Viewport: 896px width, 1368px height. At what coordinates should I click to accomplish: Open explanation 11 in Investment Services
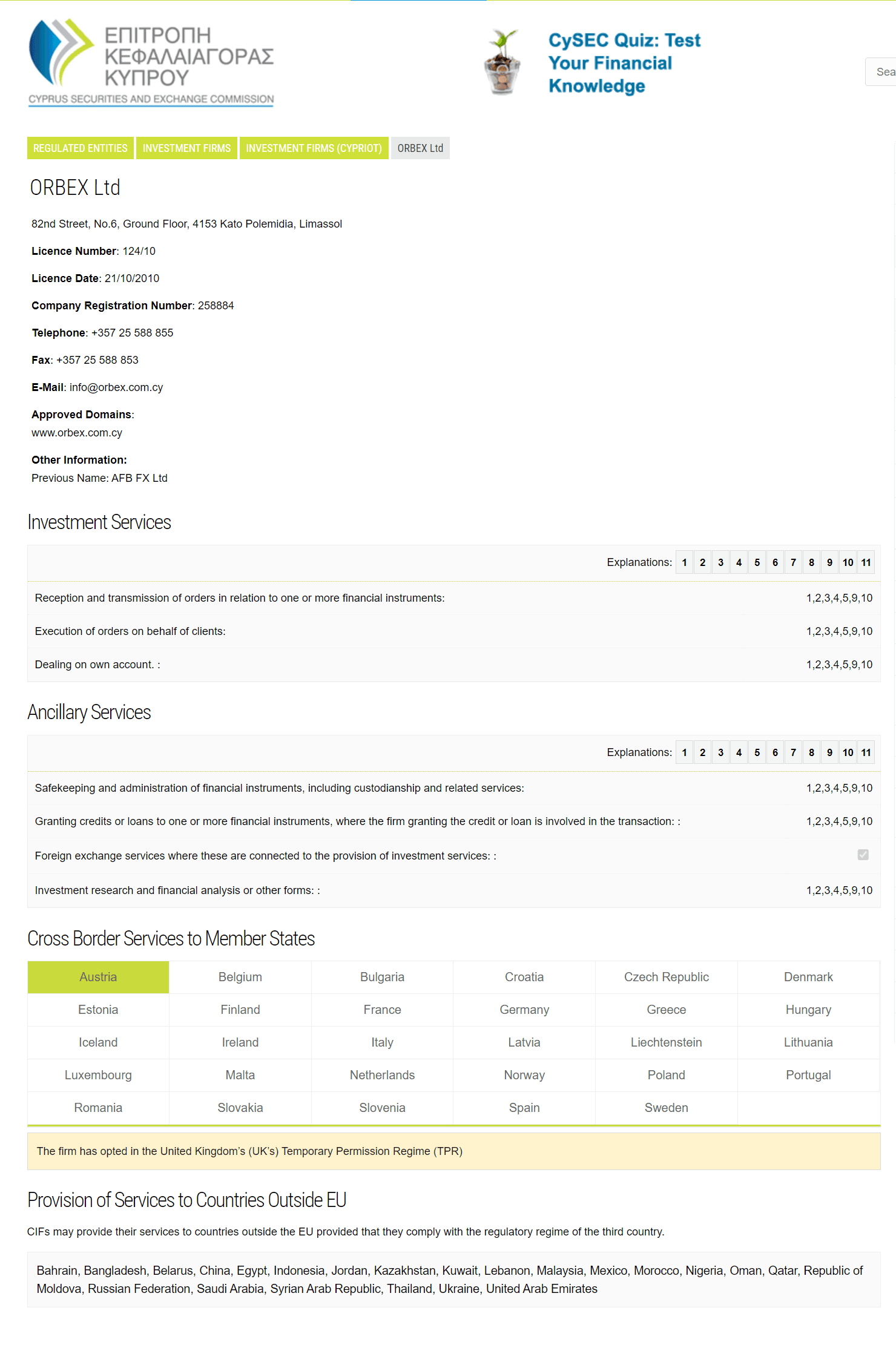[866, 562]
